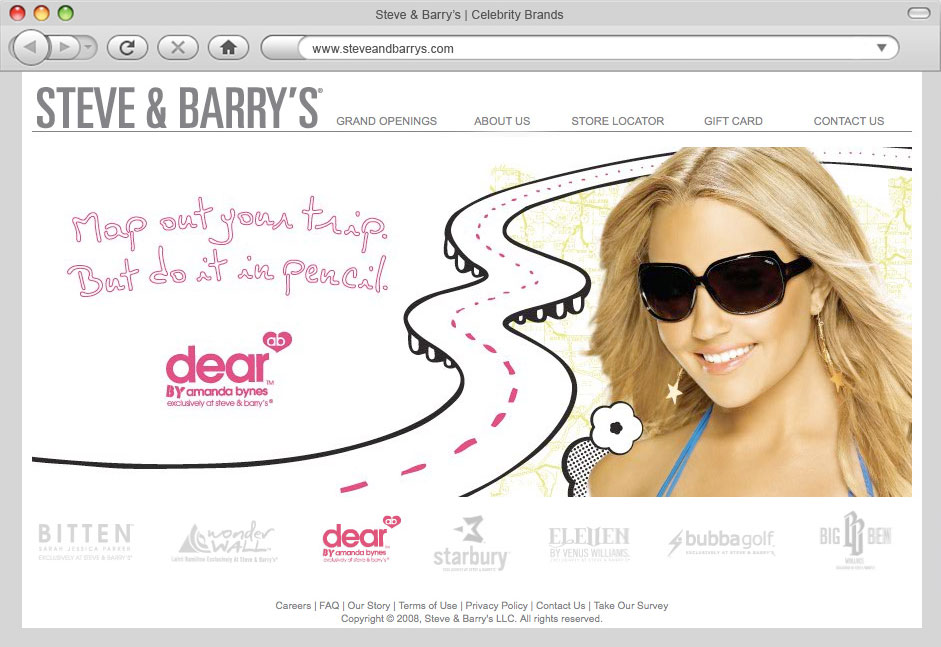
Task: Click the green zoom window button
Action: (x=65, y=13)
